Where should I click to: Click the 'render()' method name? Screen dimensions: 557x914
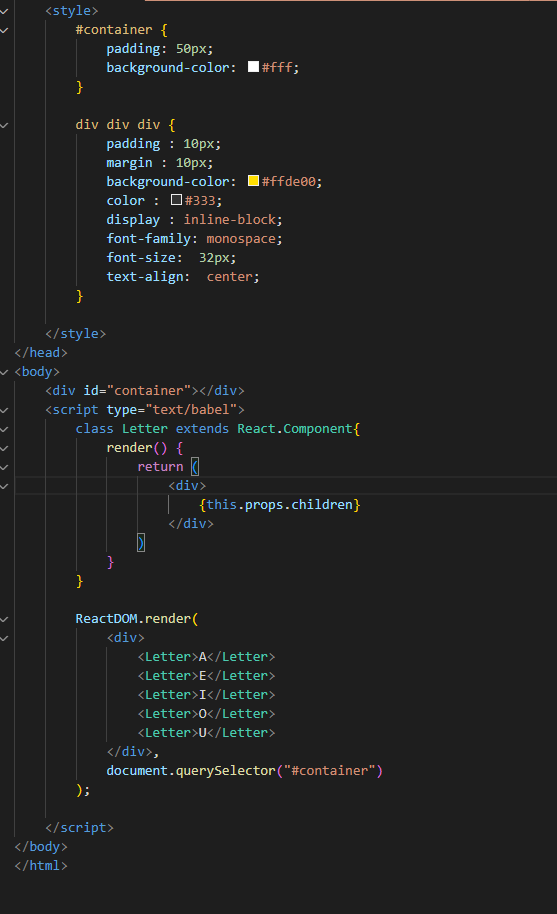137,448
